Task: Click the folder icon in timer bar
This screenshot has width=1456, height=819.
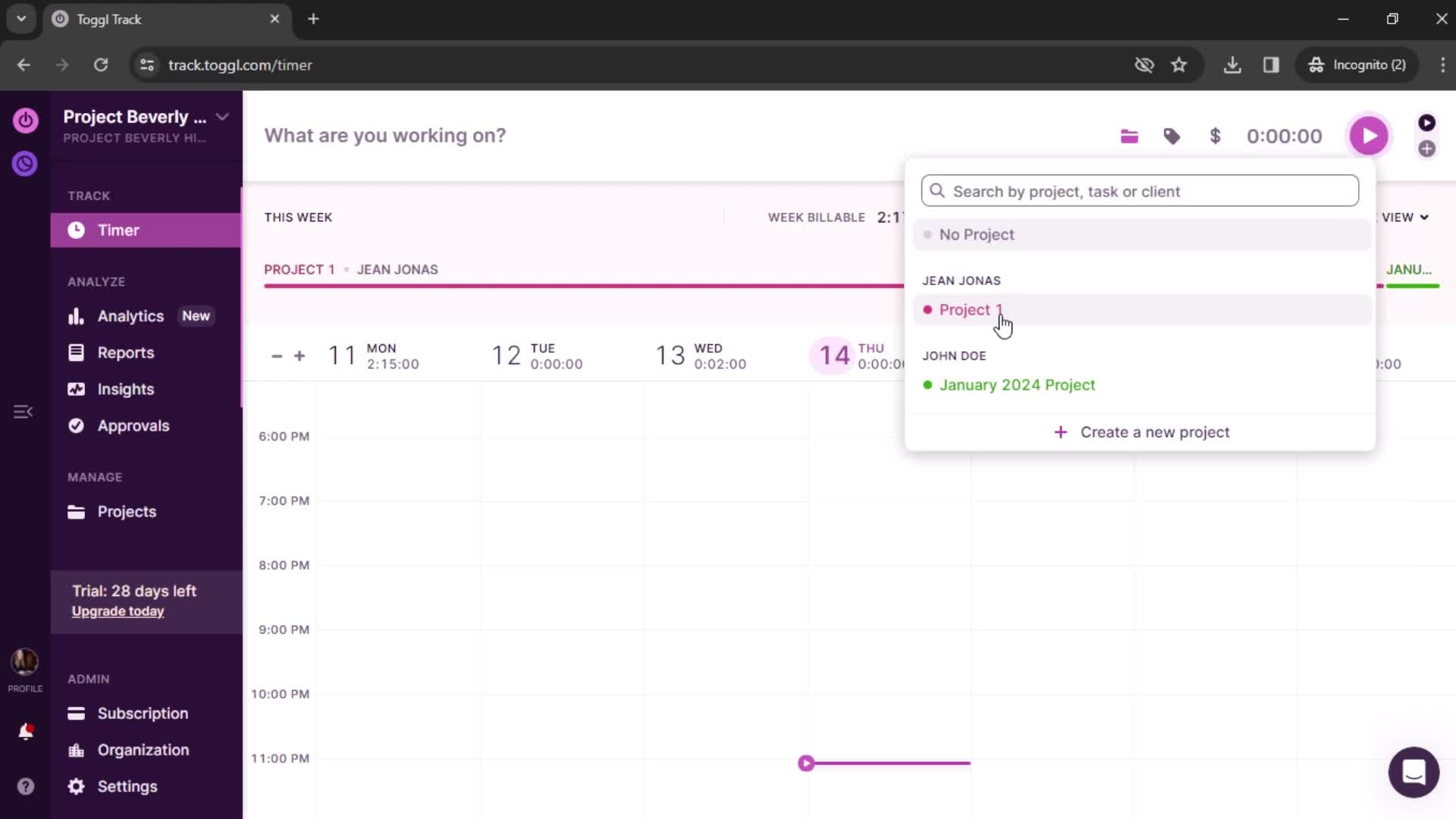Action: coord(1130,135)
